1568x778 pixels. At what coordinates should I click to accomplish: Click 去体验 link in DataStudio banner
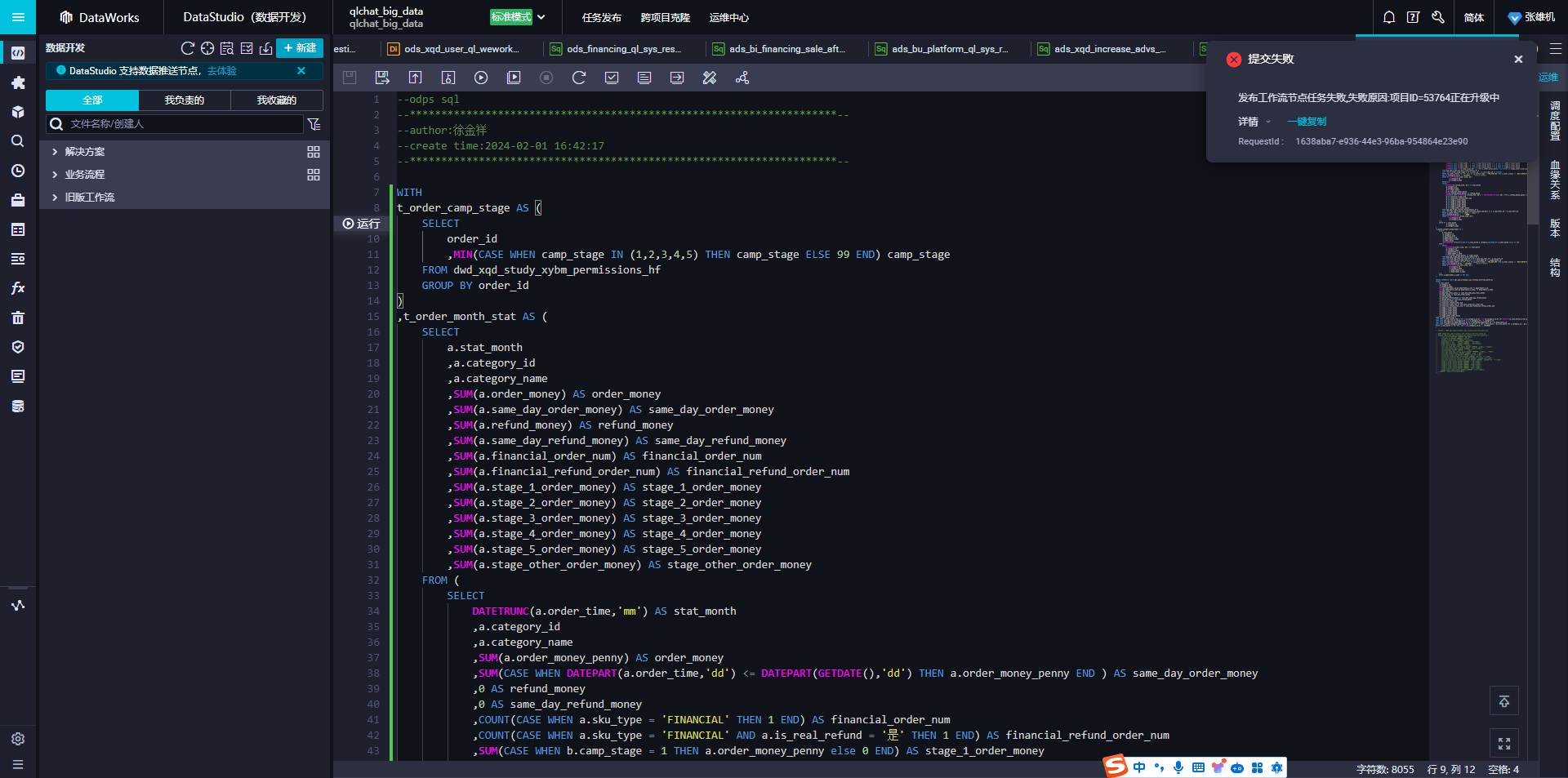[x=222, y=71]
